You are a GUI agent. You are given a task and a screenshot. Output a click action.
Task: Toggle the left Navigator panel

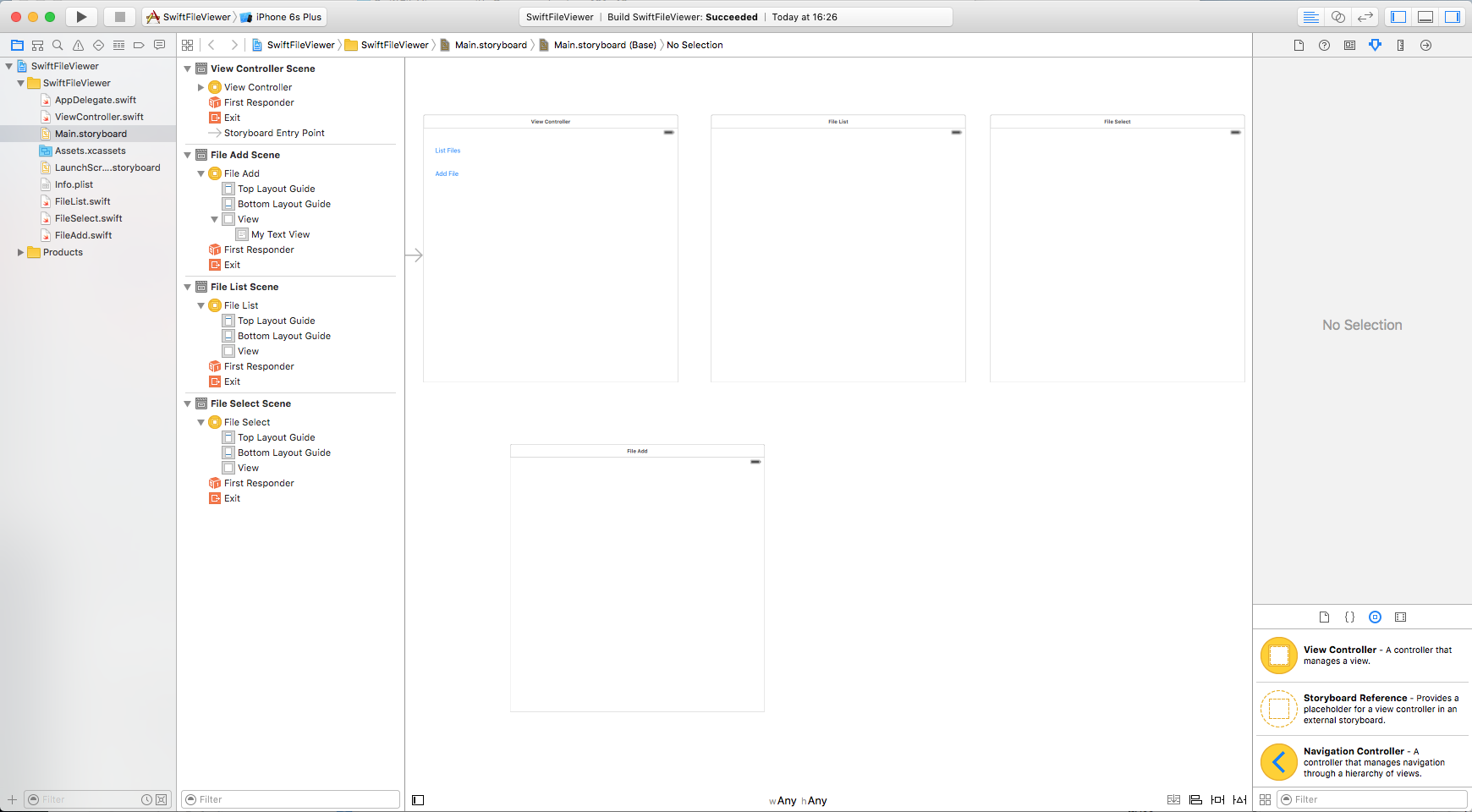click(1398, 17)
